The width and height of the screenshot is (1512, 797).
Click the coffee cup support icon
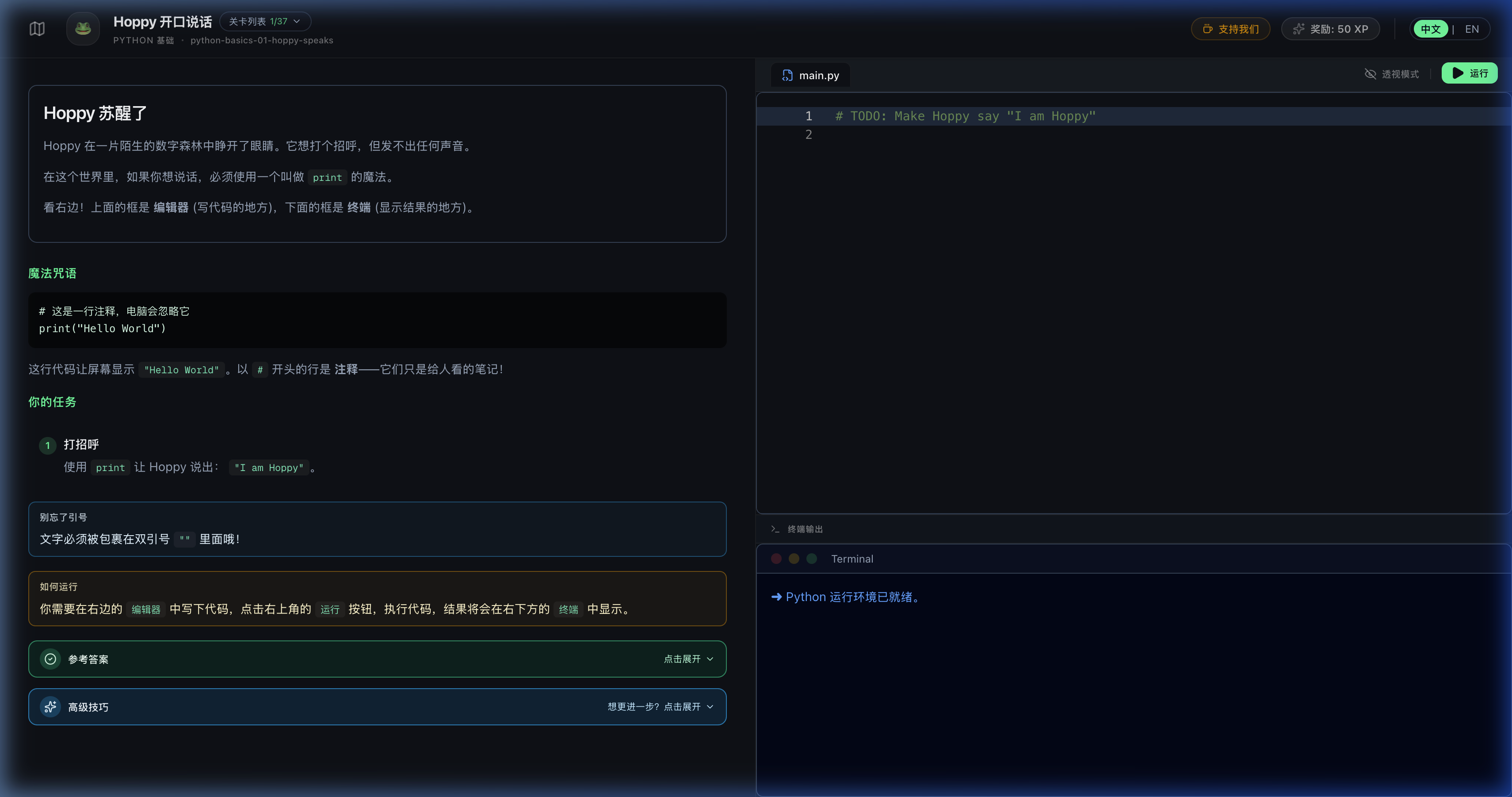[1207, 29]
